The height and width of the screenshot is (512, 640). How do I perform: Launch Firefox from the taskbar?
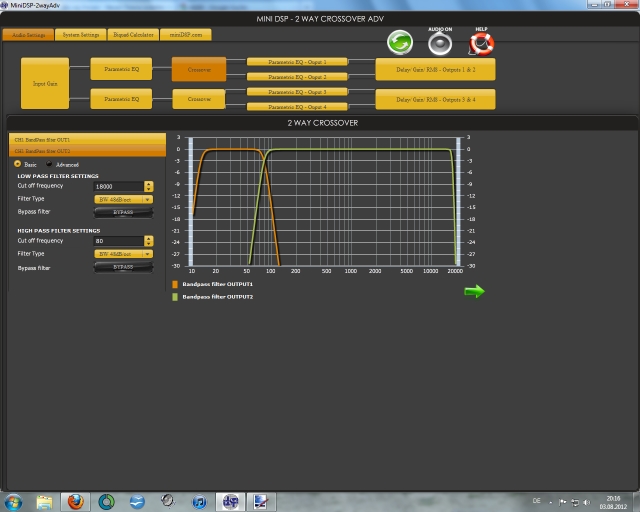click(x=76, y=502)
